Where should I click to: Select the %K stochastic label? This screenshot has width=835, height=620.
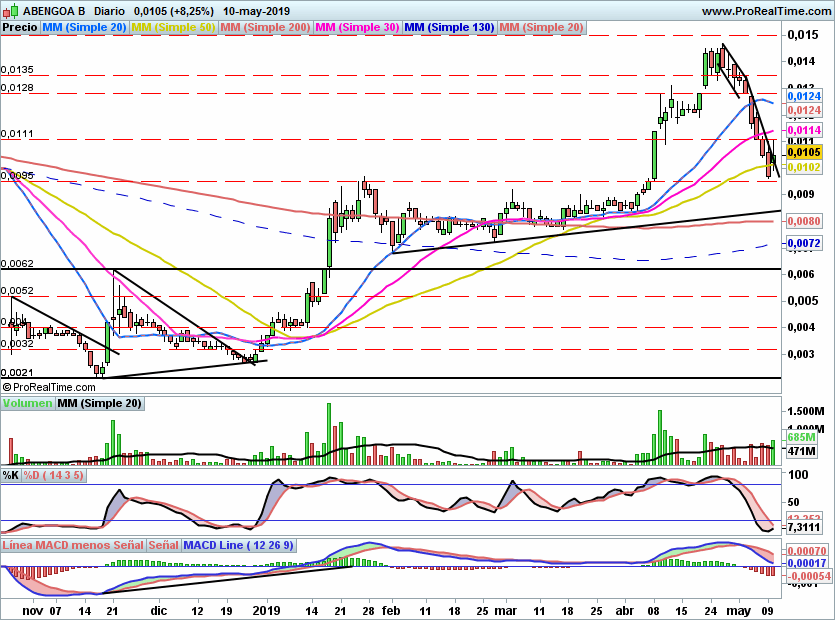[x=11, y=475]
